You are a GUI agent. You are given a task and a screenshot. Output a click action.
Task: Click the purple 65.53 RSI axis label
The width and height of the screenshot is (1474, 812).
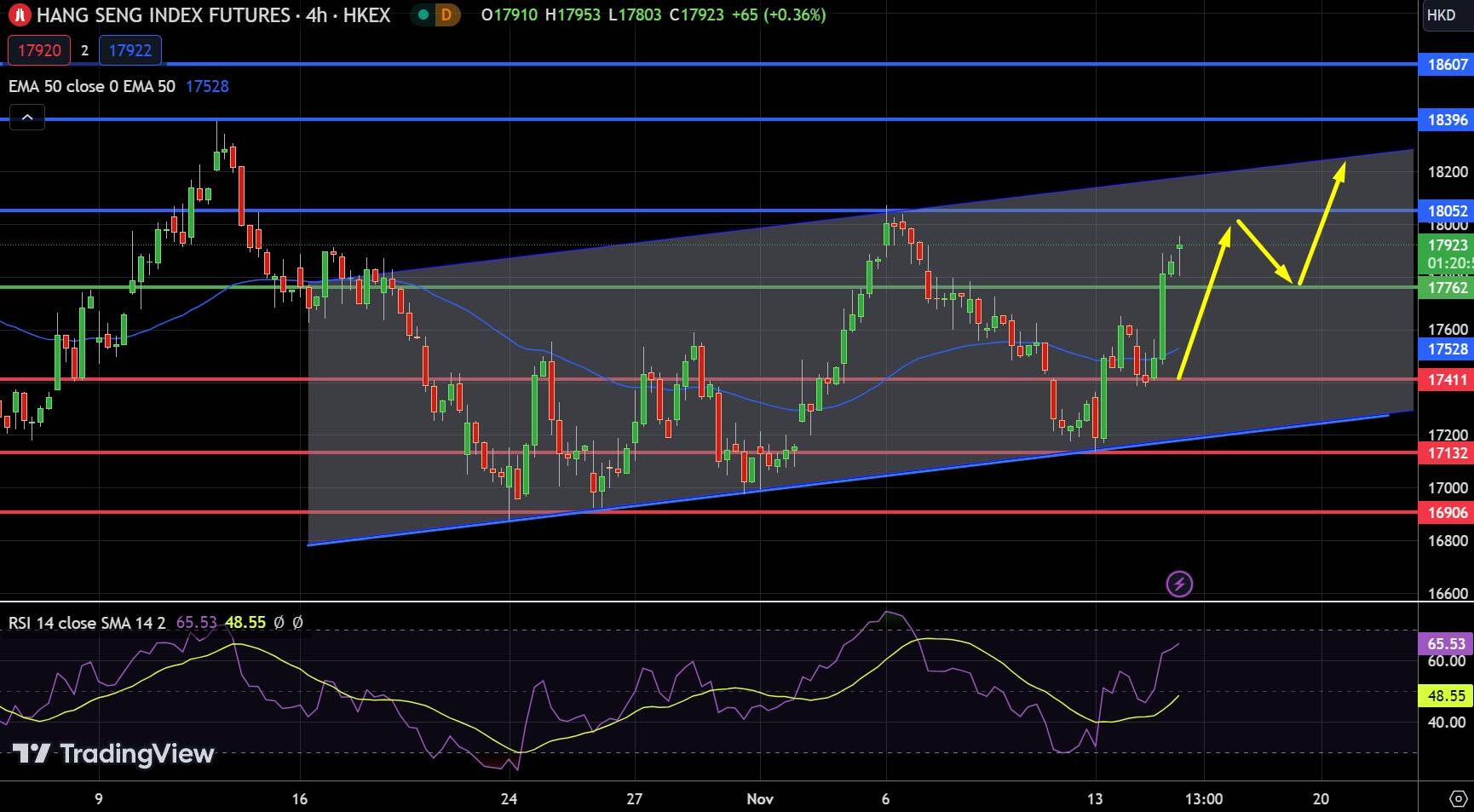(1446, 643)
